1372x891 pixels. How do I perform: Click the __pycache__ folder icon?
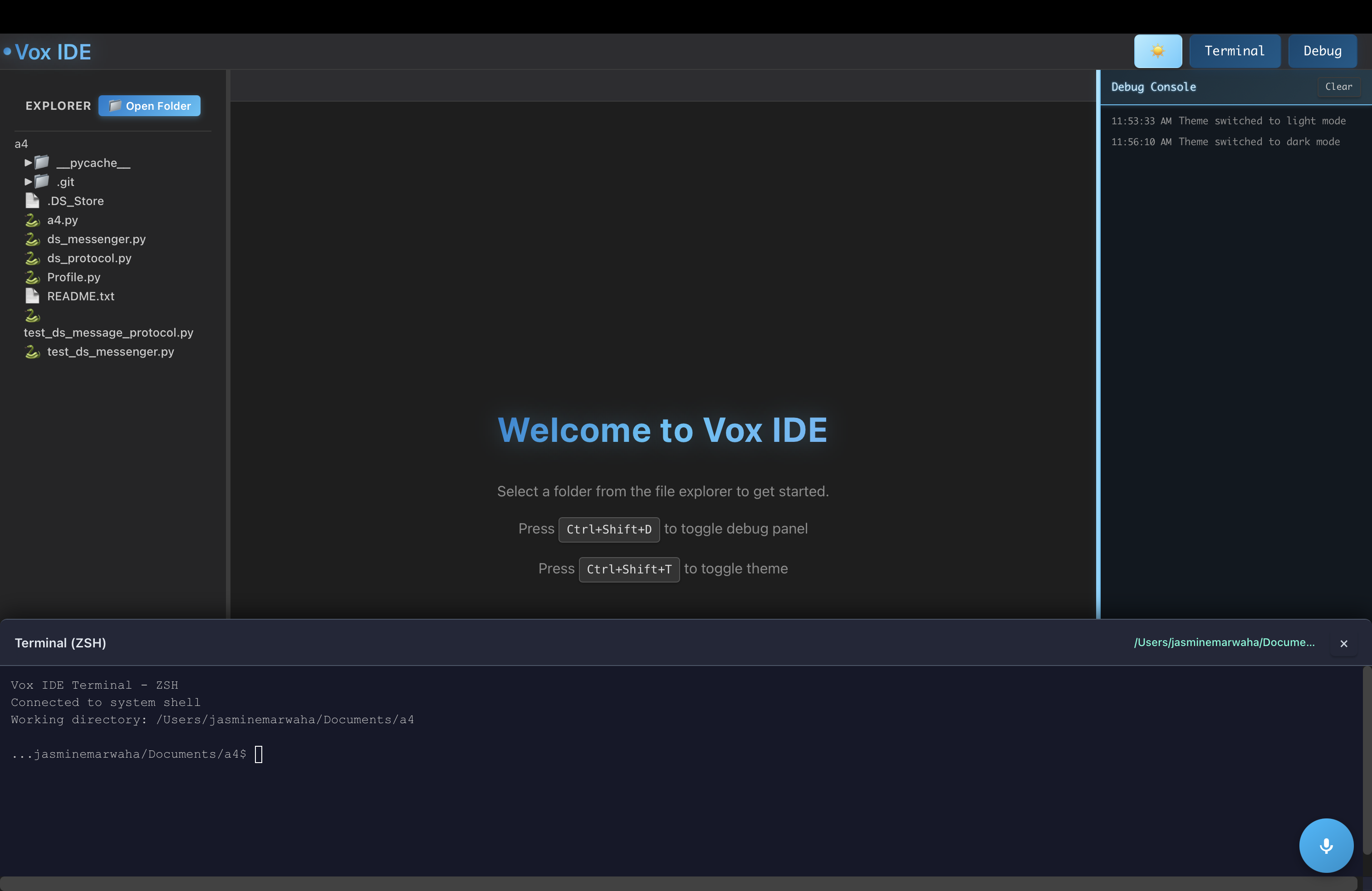pyautogui.click(x=42, y=162)
